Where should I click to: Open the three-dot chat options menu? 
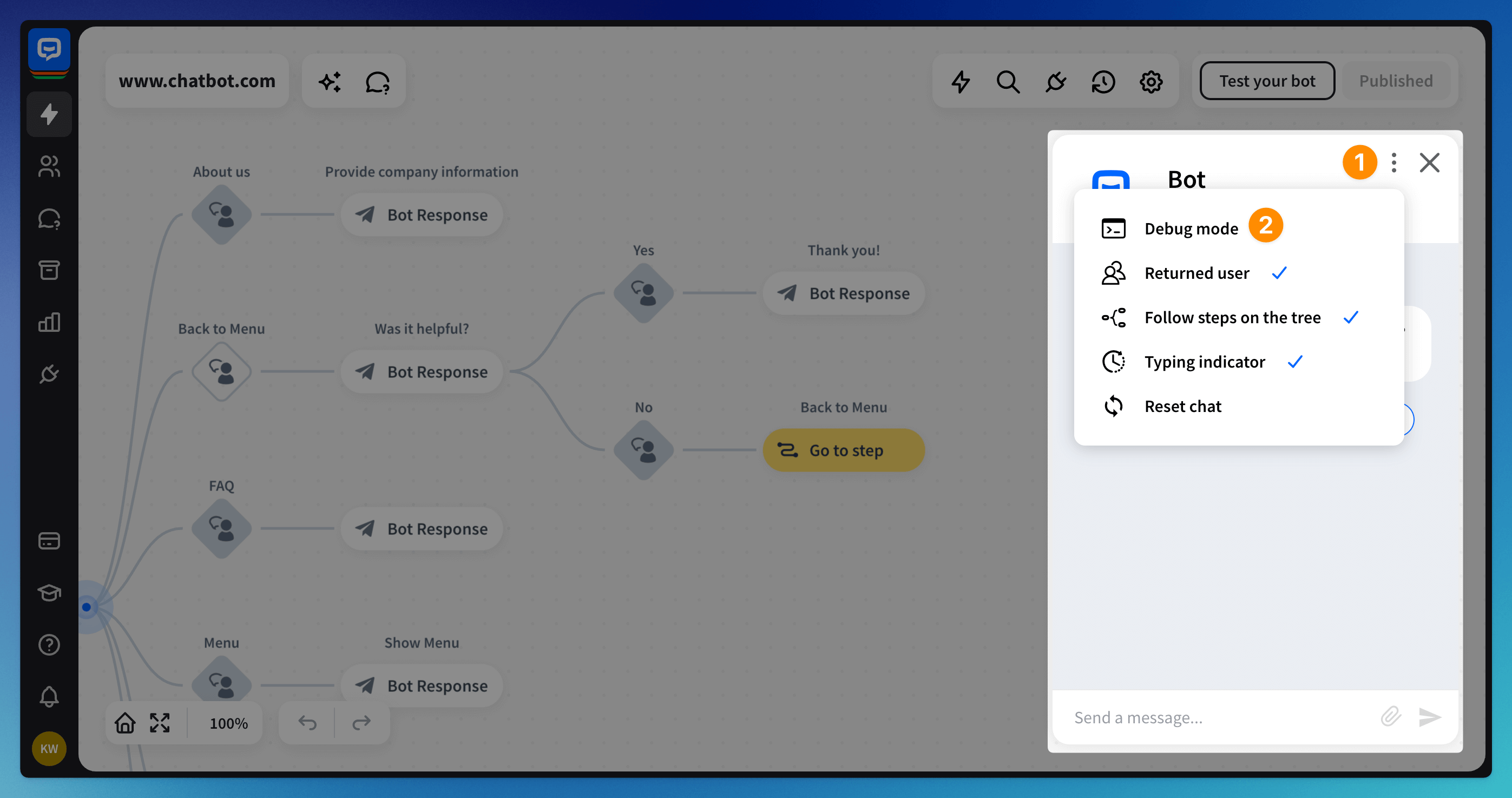point(1393,162)
